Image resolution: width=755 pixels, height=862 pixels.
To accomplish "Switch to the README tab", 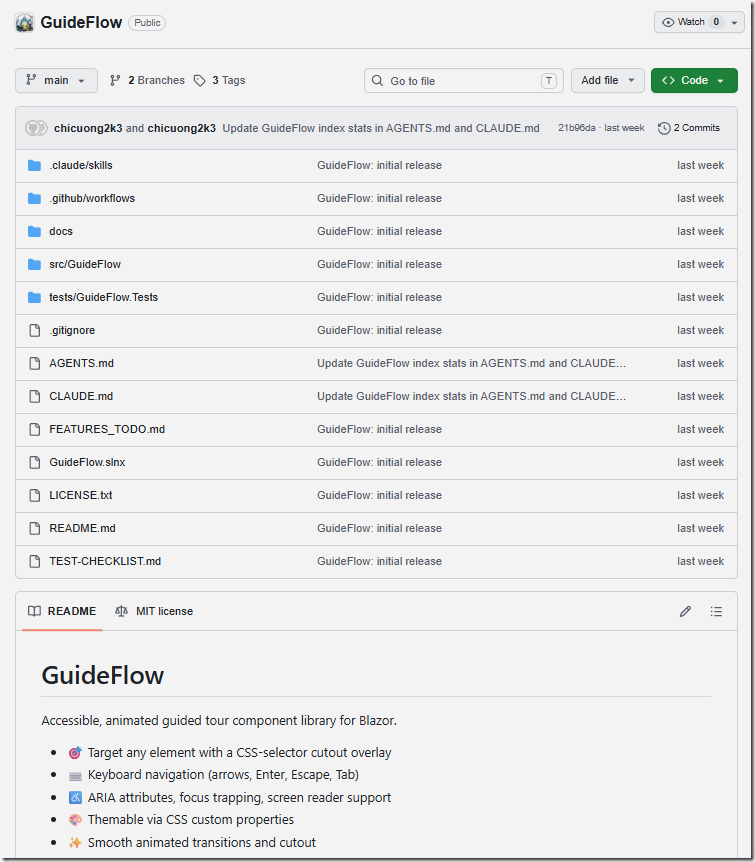I will pyautogui.click(x=62, y=611).
